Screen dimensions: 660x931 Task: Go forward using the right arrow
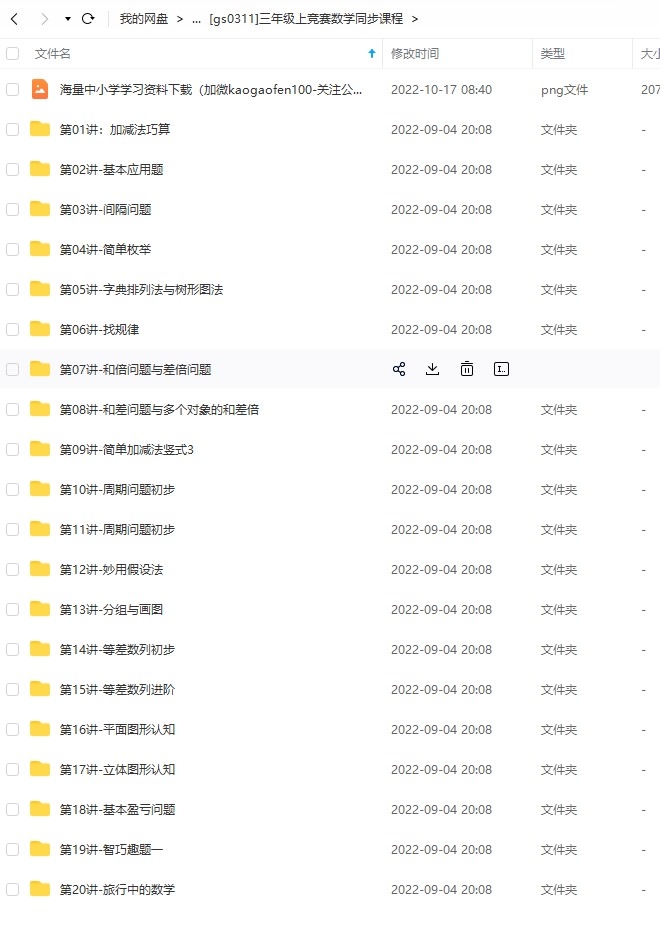click(x=45, y=19)
